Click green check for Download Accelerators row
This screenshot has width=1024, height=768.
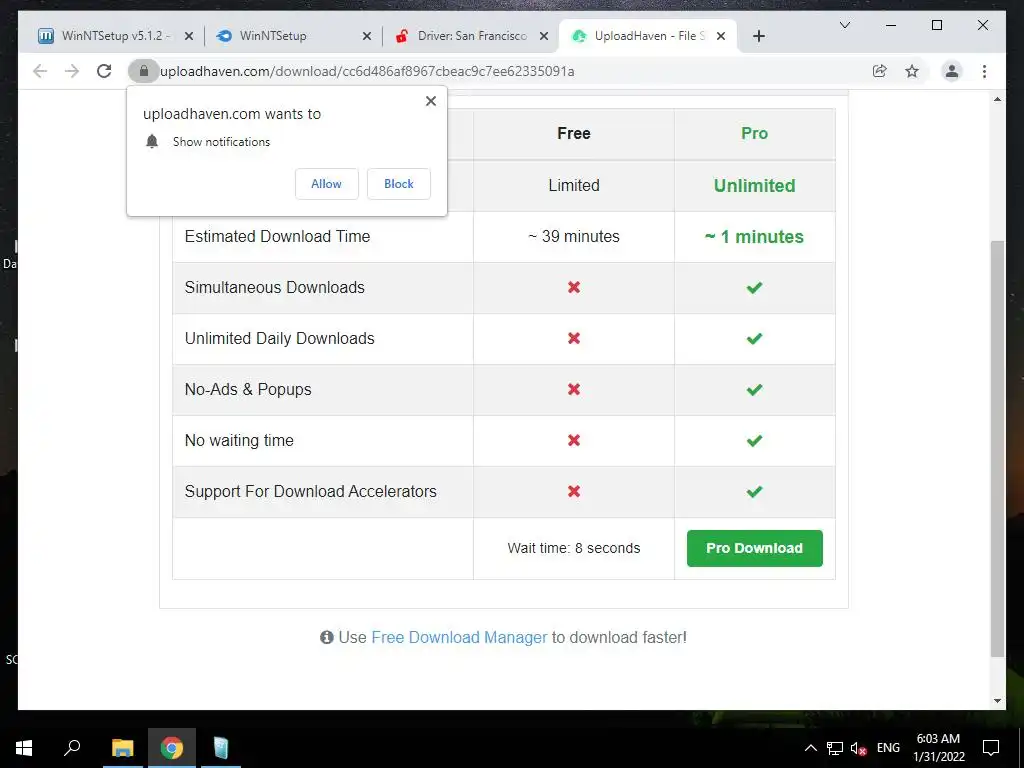point(754,491)
